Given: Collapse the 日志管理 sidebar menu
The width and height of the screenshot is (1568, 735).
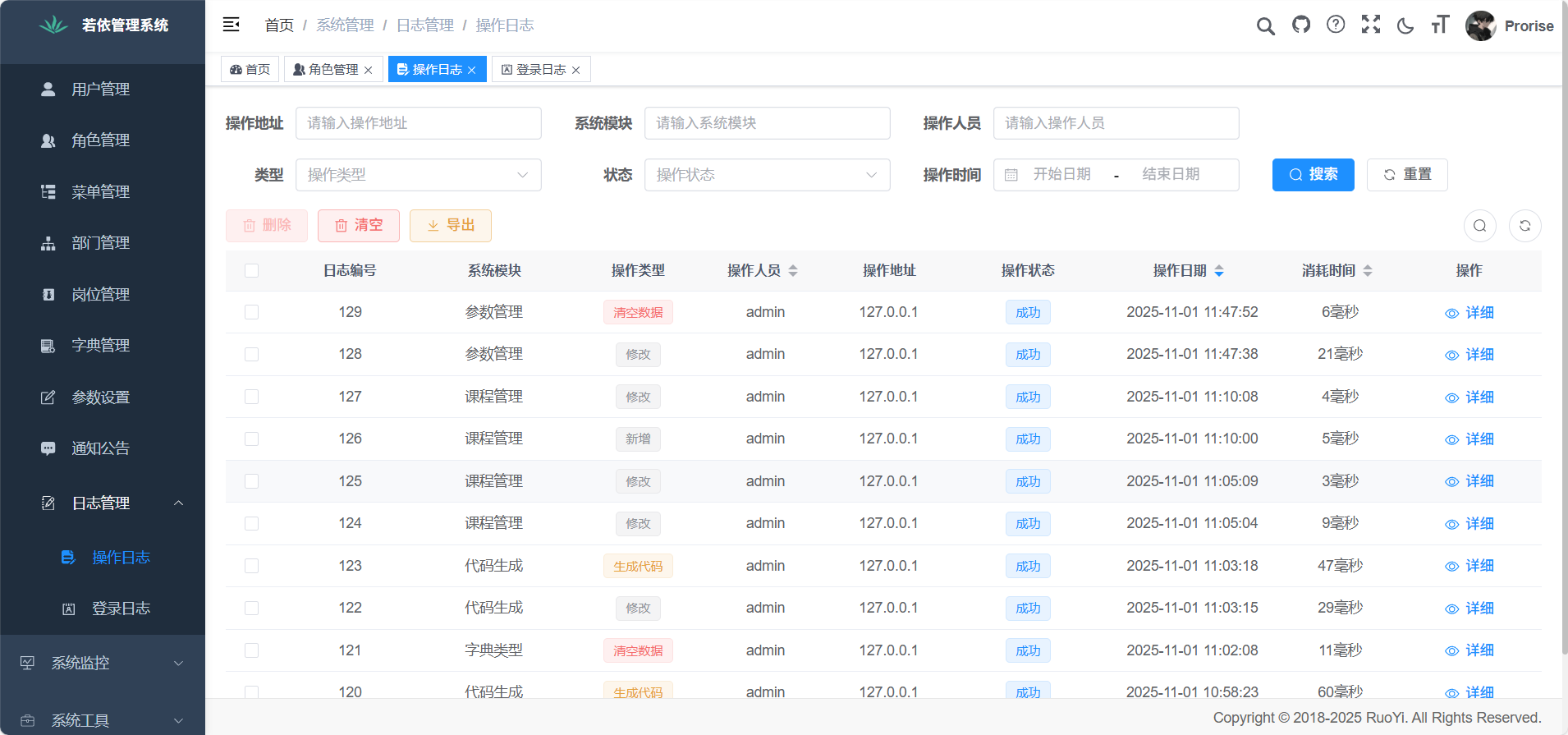Looking at the screenshot, I should pos(103,503).
